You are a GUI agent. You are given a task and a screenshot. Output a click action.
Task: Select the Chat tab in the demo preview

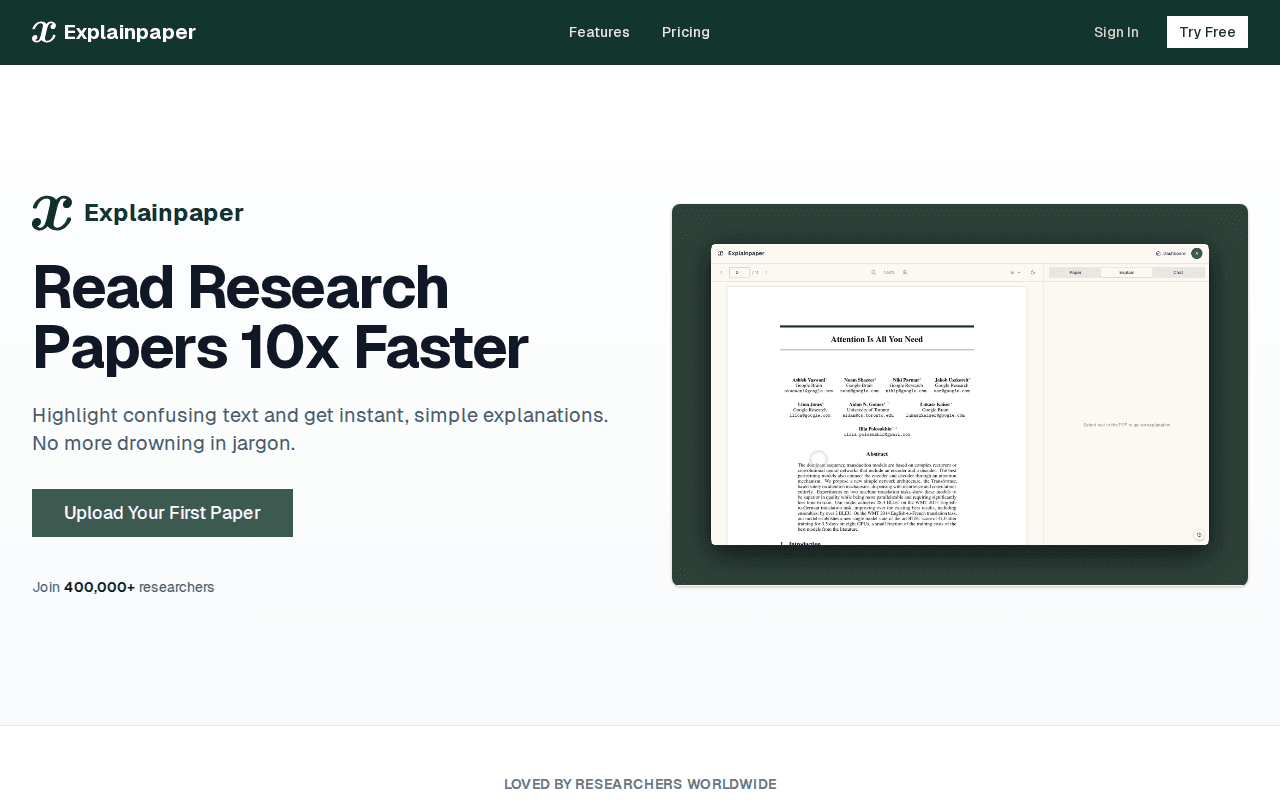click(1178, 272)
